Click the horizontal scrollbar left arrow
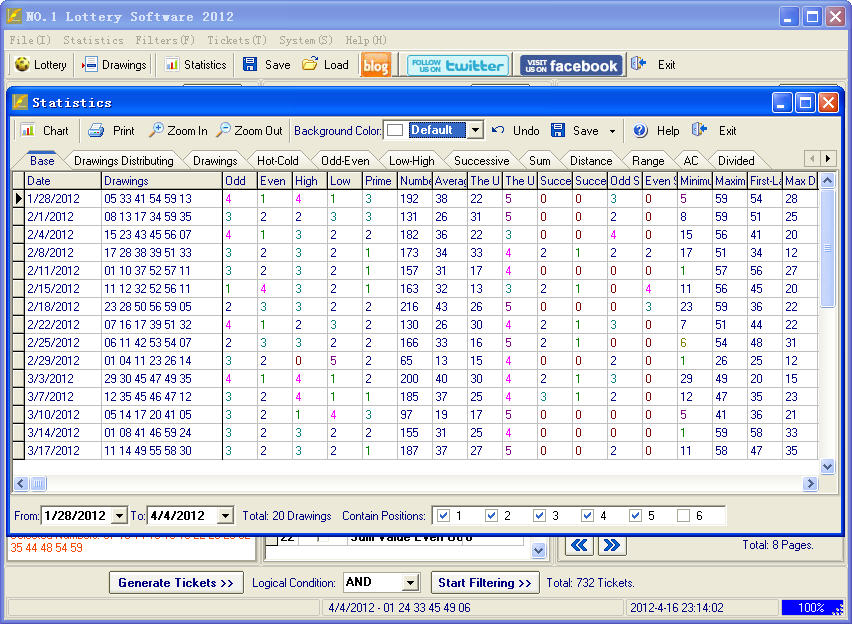The width and height of the screenshot is (852, 624). point(21,483)
